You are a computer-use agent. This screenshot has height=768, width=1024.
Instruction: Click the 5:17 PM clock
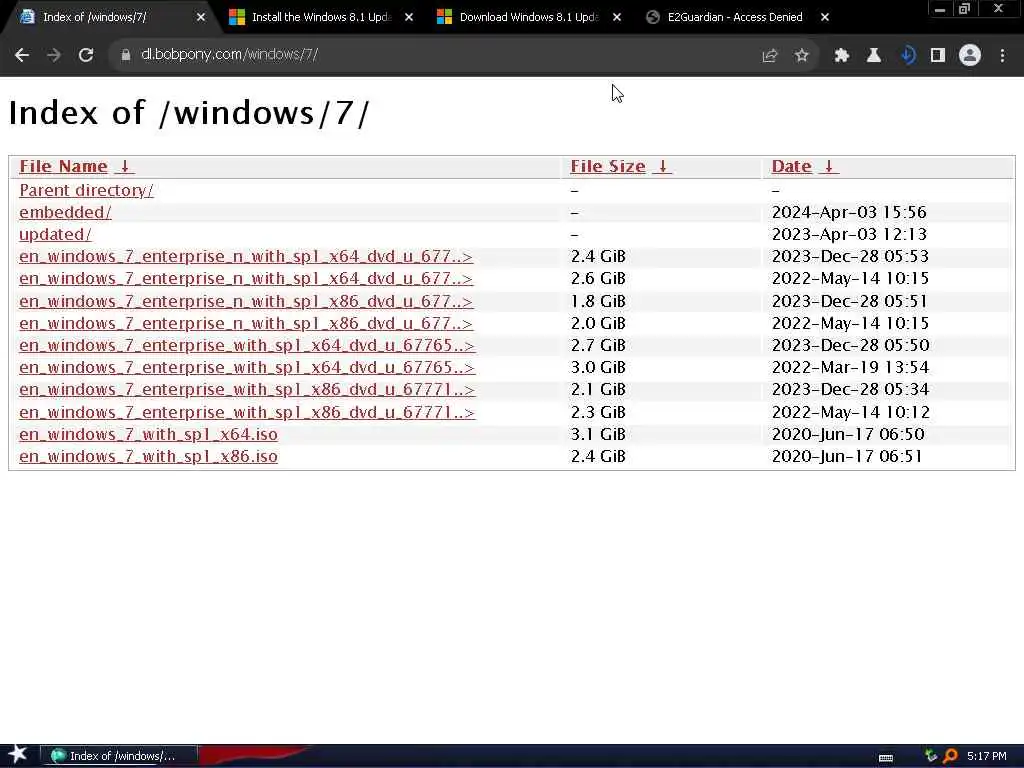[987, 756]
